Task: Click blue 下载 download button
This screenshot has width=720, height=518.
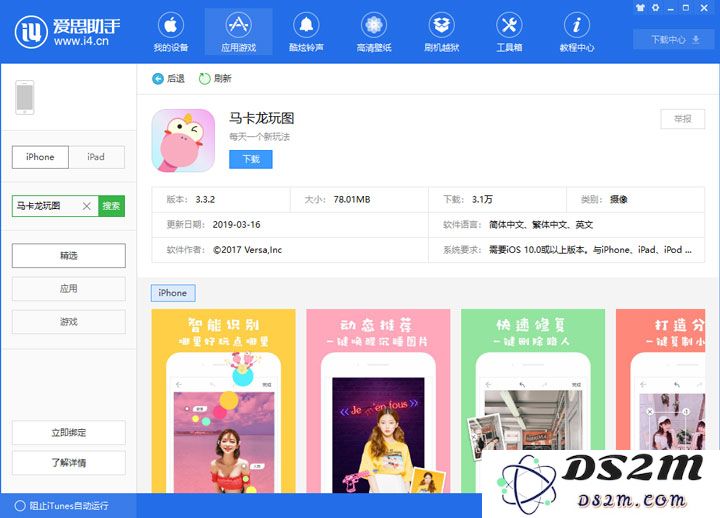Action: tap(251, 159)
